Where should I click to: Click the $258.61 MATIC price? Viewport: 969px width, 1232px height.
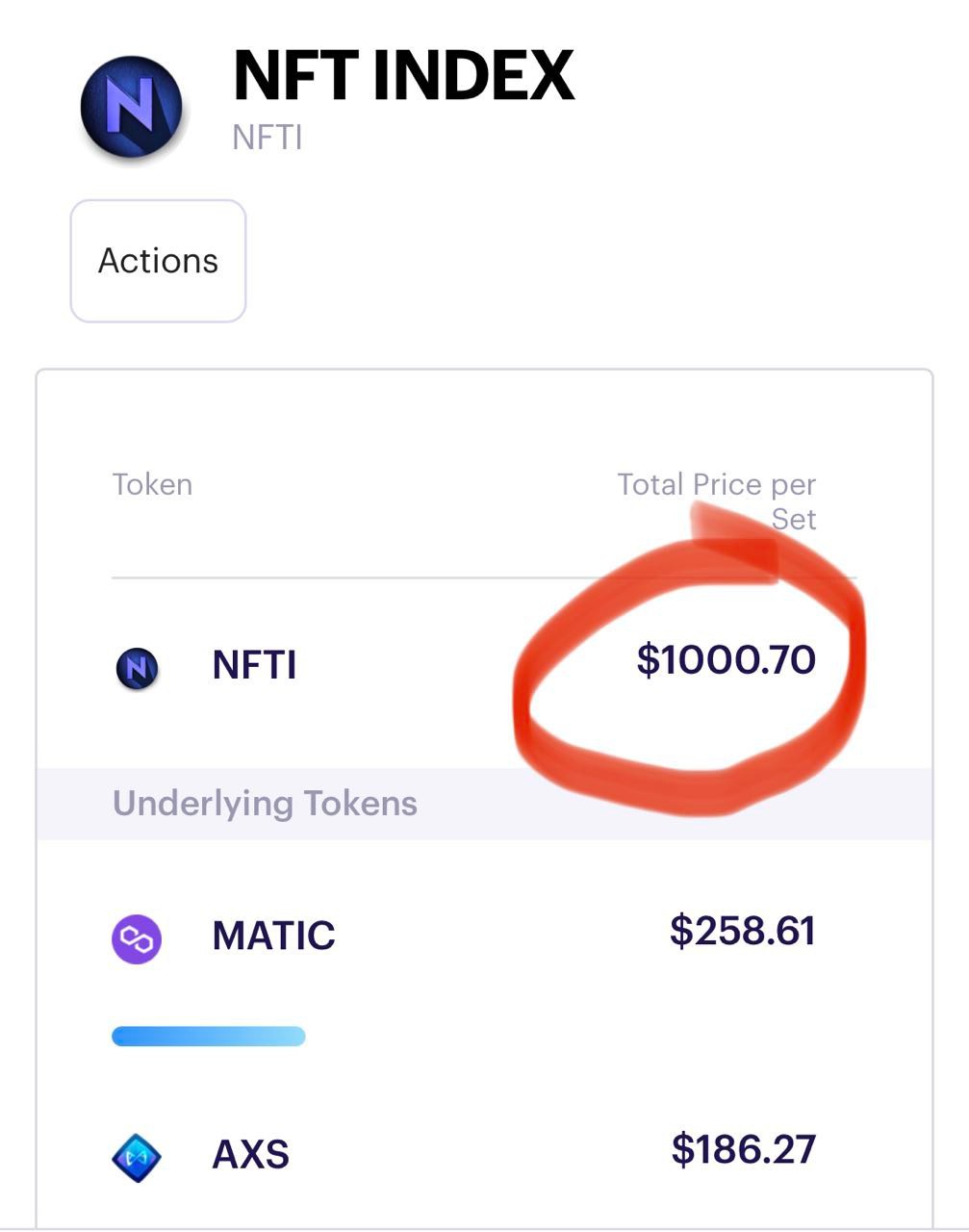point(743,931)
